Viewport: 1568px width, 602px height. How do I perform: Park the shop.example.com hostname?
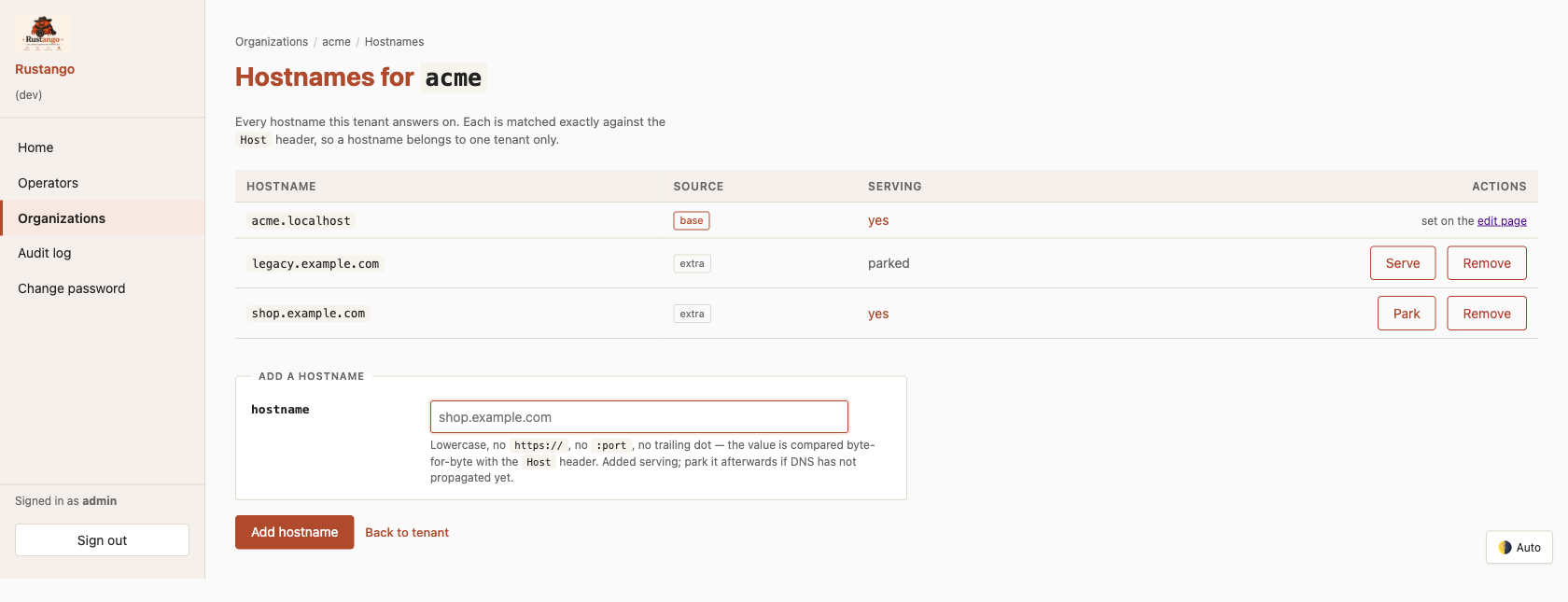[x=1407, y=314]
